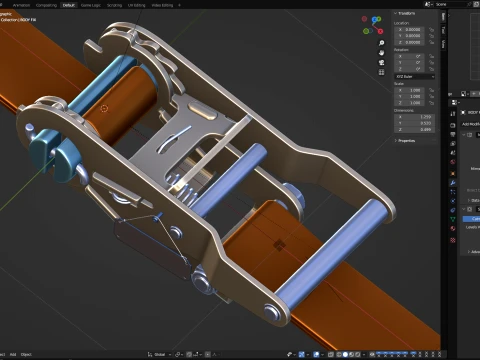Toggle proportional editing in viewport header
The width and height of the screenshot is (480, 360).
point(208,354)
